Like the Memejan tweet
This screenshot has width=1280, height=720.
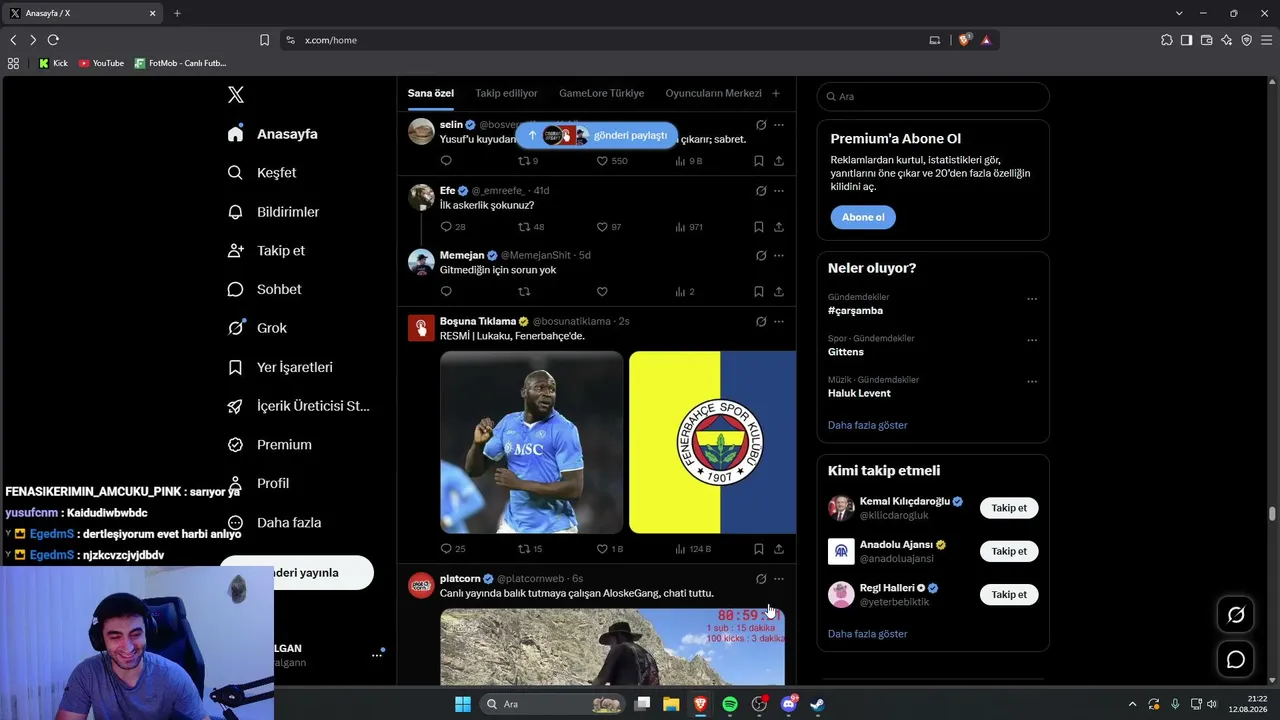[602, 292]
